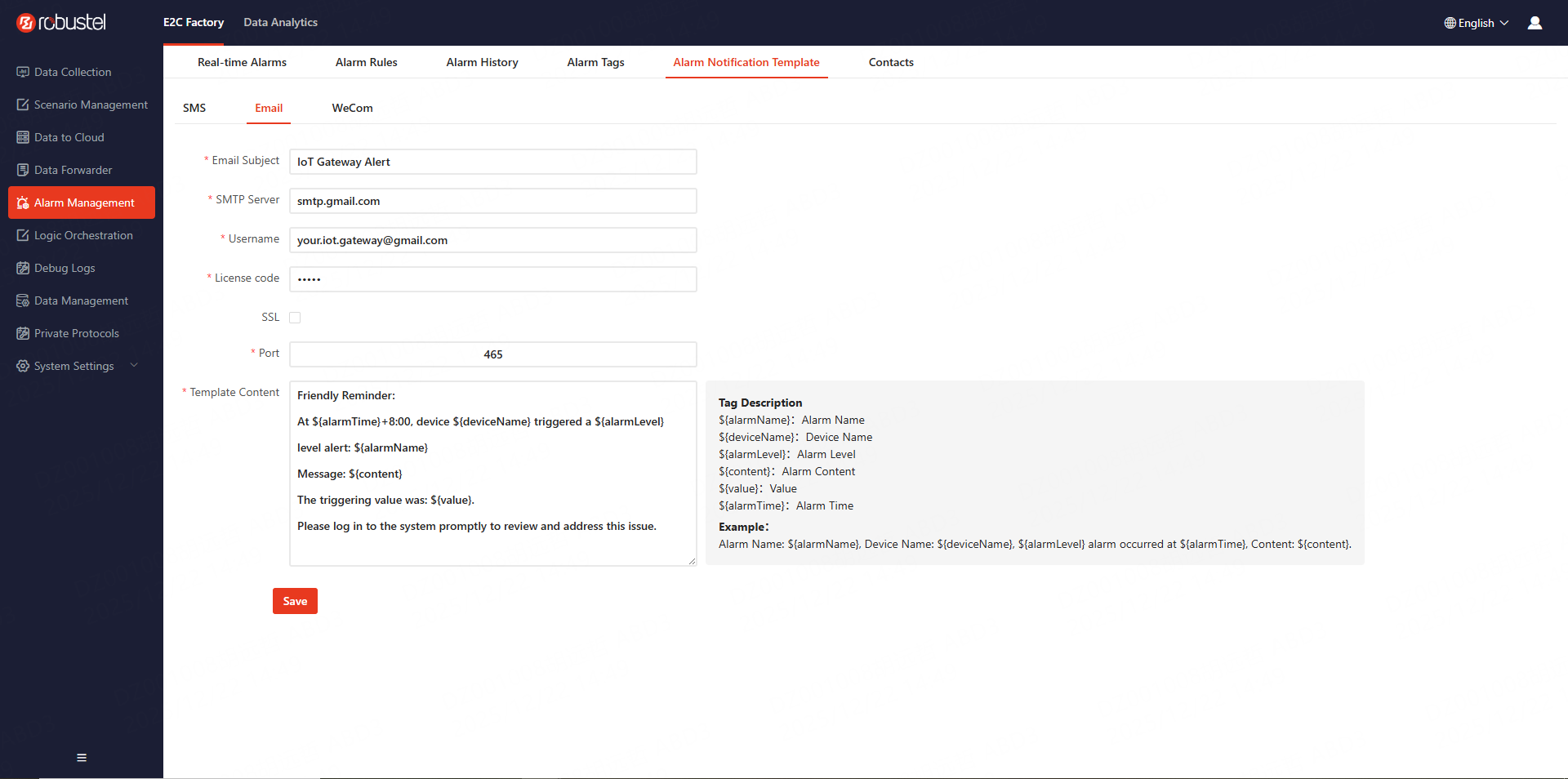Click the Port number field
1568x779 pixels.
[492, 354]
